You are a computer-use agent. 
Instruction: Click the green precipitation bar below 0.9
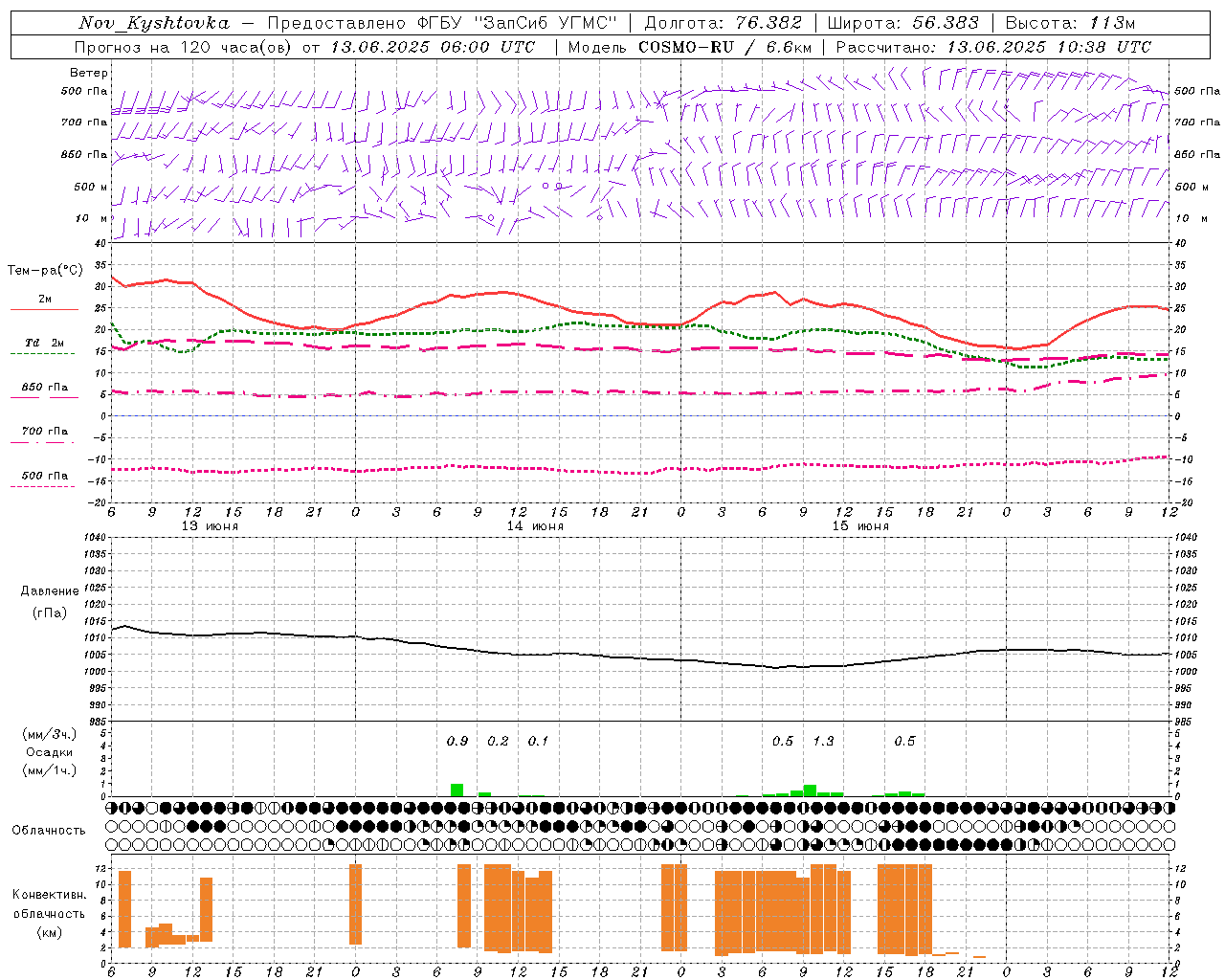pos(457,791)
